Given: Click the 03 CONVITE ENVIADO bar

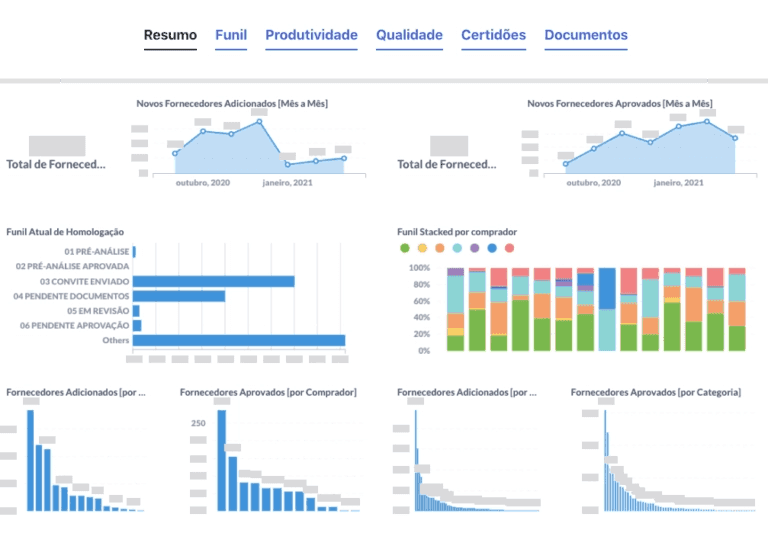Looking at the screenshot, I should (x=214, y=282).
